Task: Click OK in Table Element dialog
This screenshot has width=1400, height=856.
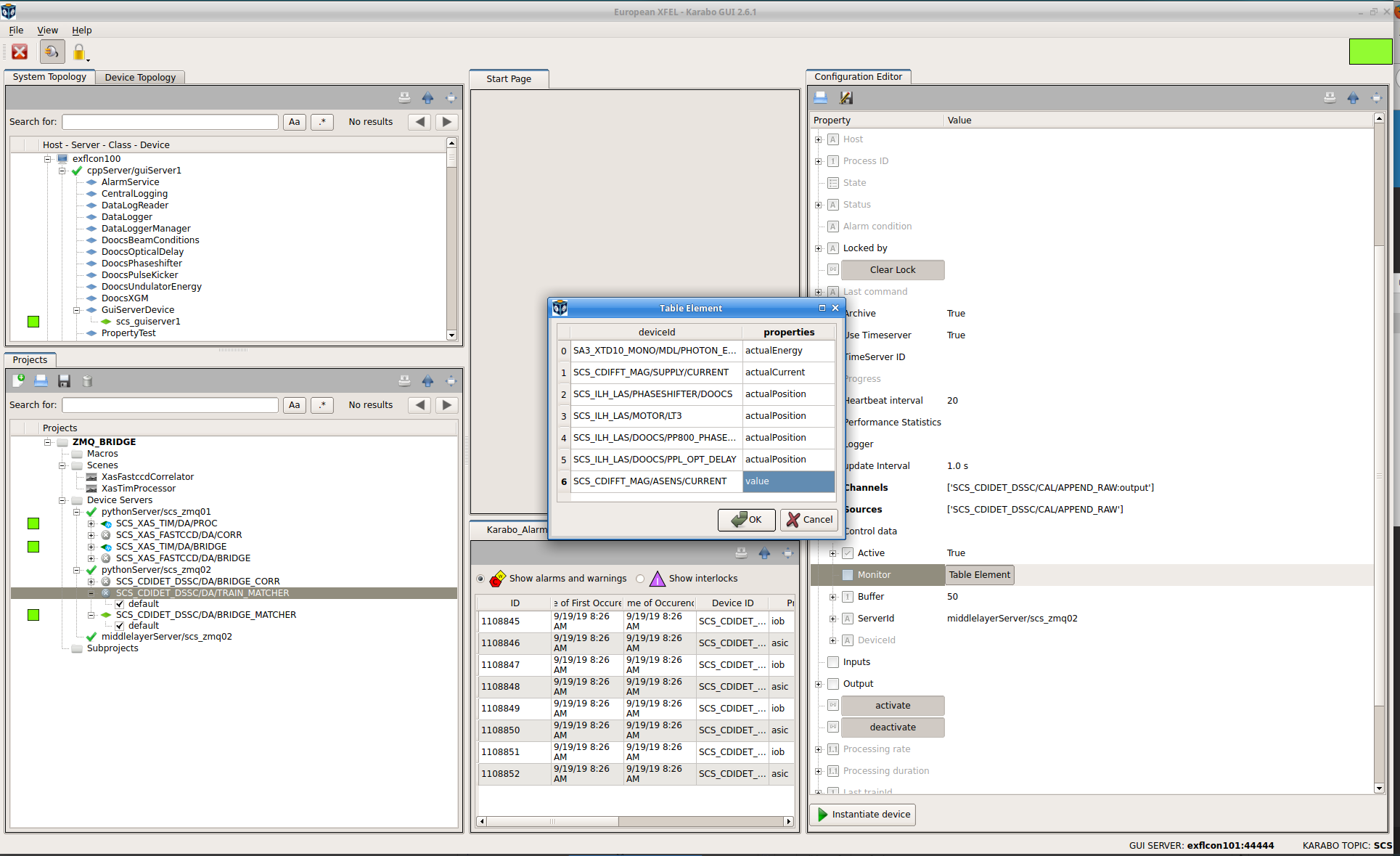Action: 747,520
